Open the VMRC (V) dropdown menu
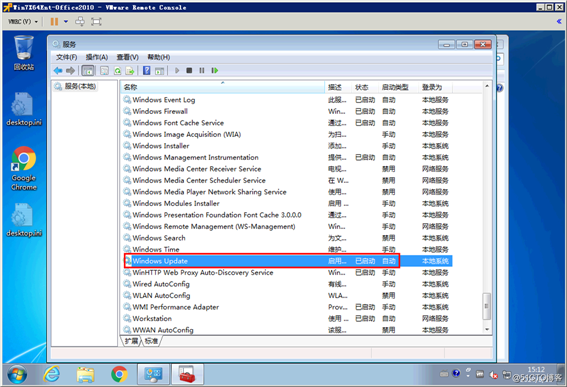567x387 pixels. tap(23, 22)
